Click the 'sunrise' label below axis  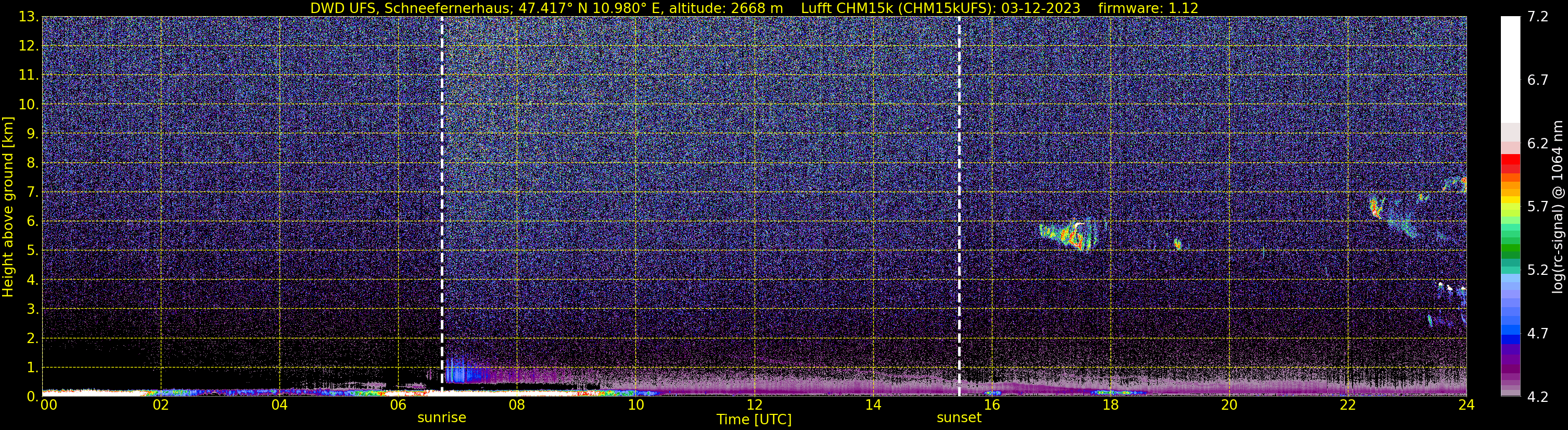(441, 418)
